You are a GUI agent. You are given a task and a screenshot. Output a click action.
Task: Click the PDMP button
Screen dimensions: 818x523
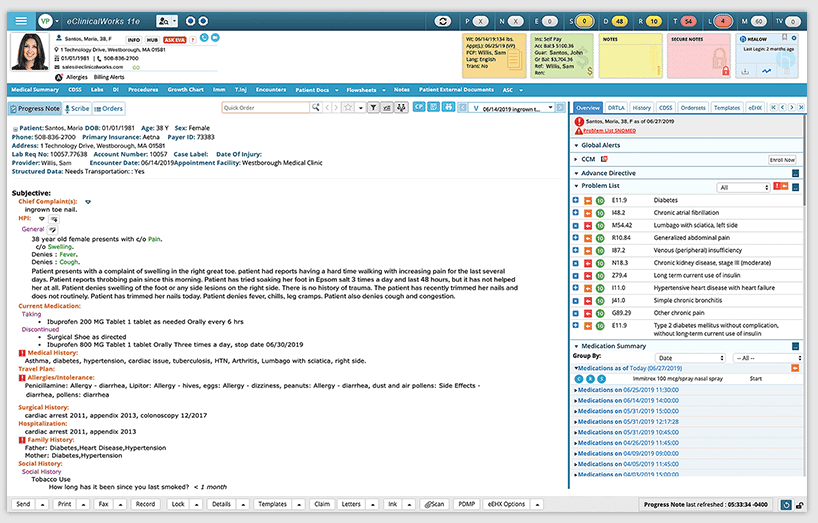pyautogui.click(x=466, y=504)
